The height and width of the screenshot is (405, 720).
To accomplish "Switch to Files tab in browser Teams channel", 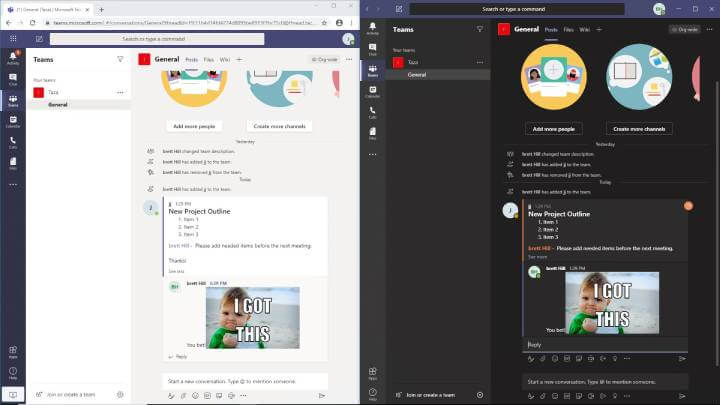I will click(208, 60).
